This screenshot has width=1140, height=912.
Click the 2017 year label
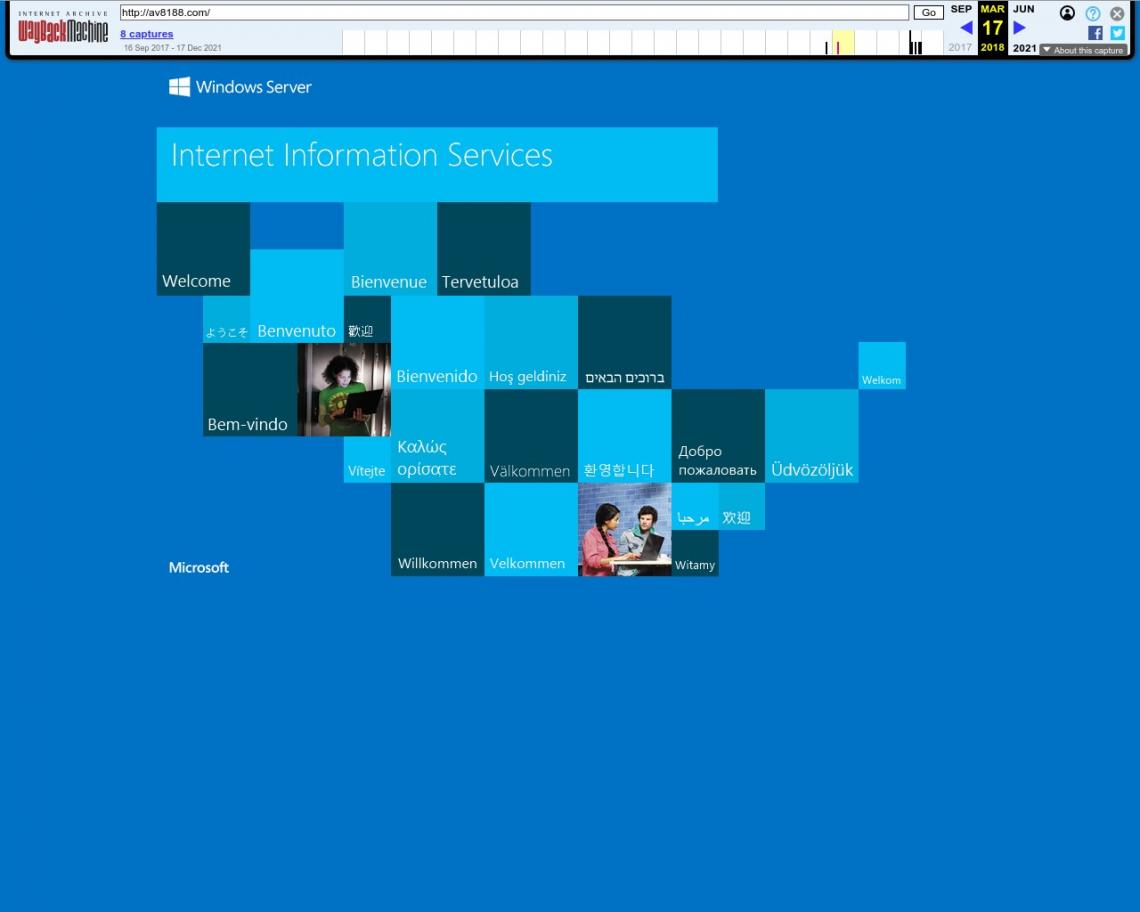tap(960, 47)
